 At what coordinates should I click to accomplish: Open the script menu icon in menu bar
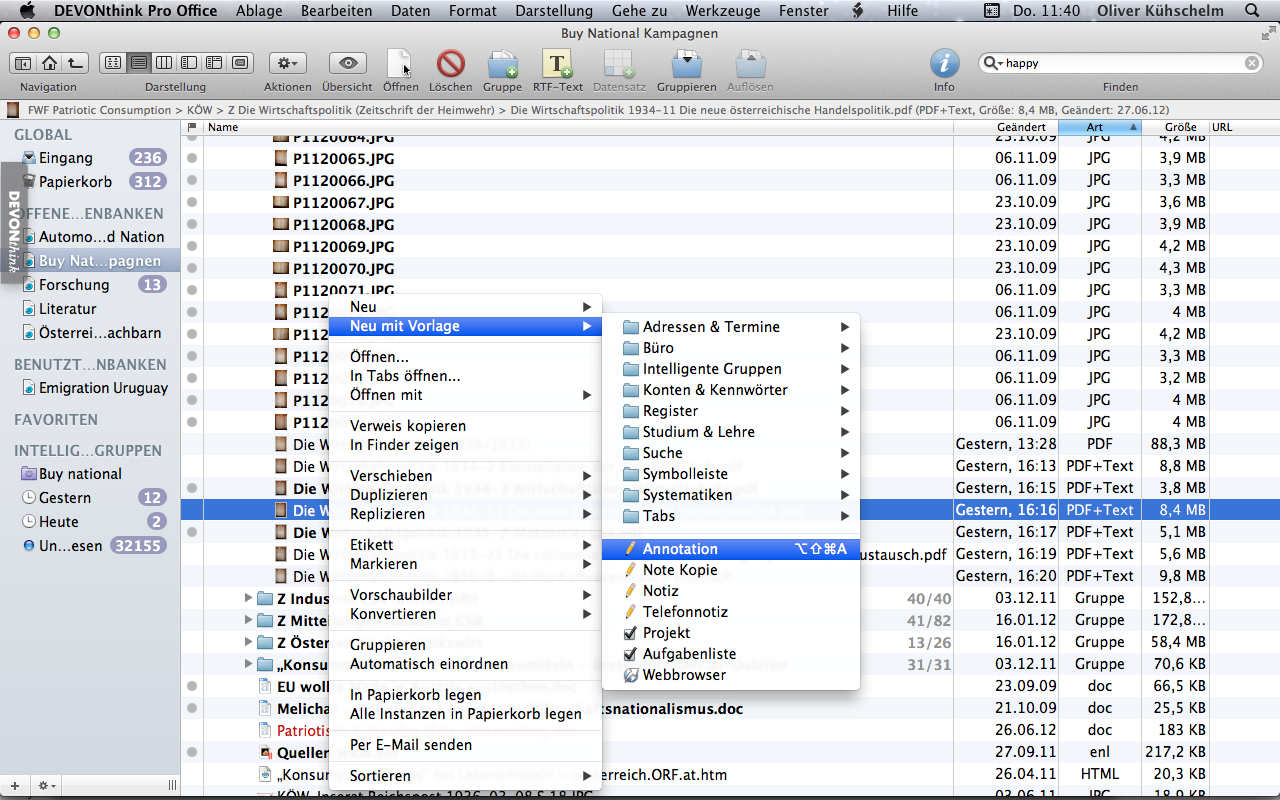pyautogui.click(x=857, y=11)
